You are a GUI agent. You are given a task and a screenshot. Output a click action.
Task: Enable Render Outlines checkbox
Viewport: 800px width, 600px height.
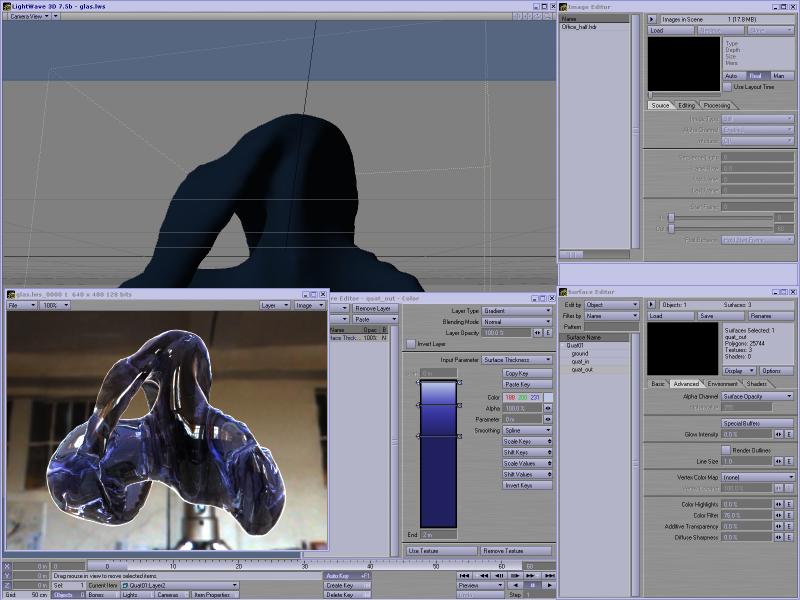726,450
